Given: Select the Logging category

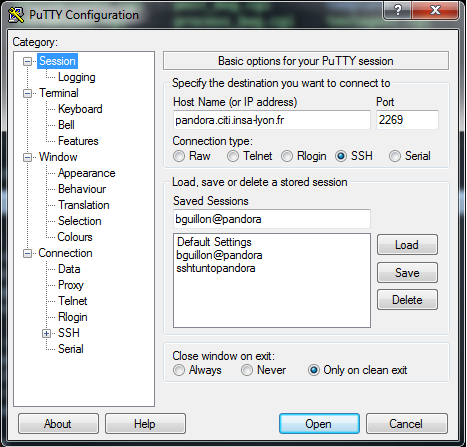Looking at the screenshot, I should tap(77, 77).
